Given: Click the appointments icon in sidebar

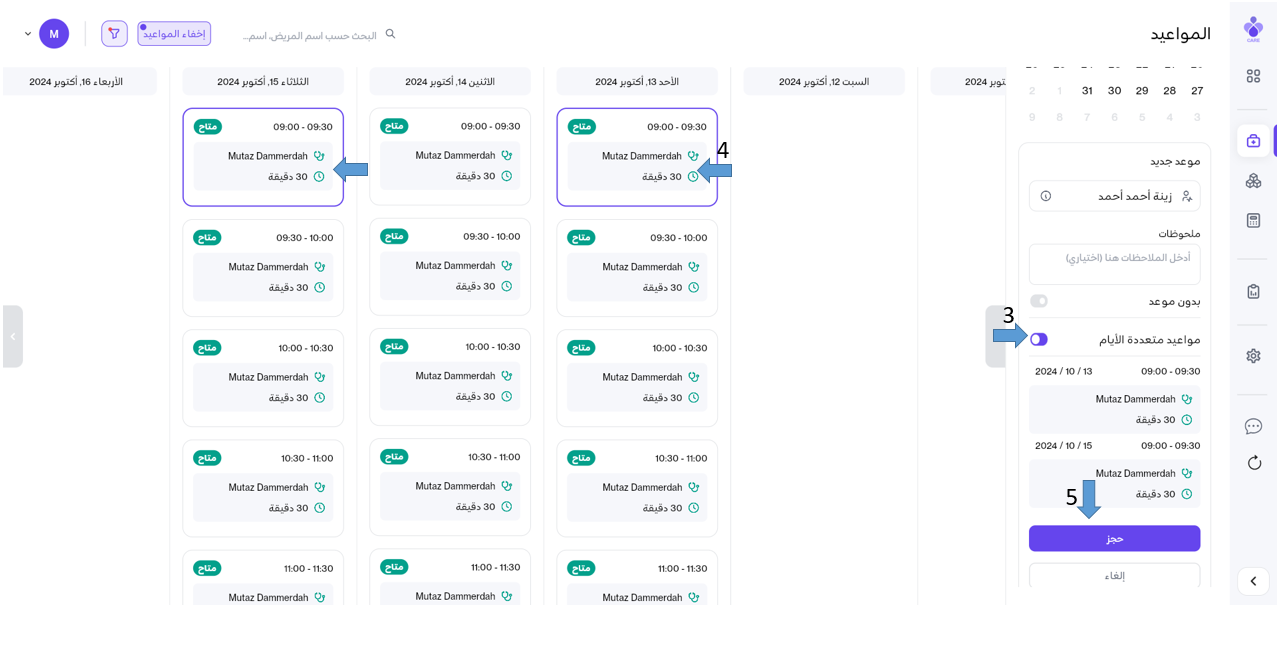Looking at the screenshot, I should (1253, 141).
